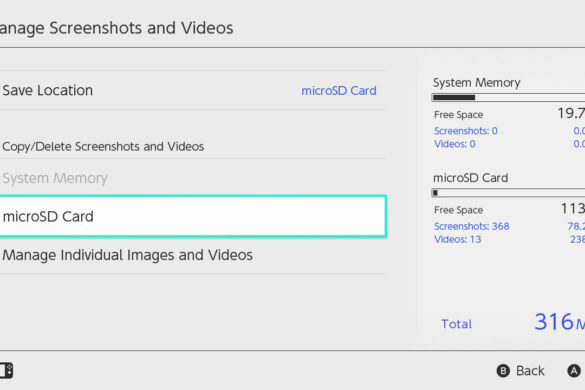Select the greyed System Memory entry
585x390 pixels.
[x=55, y=178]
